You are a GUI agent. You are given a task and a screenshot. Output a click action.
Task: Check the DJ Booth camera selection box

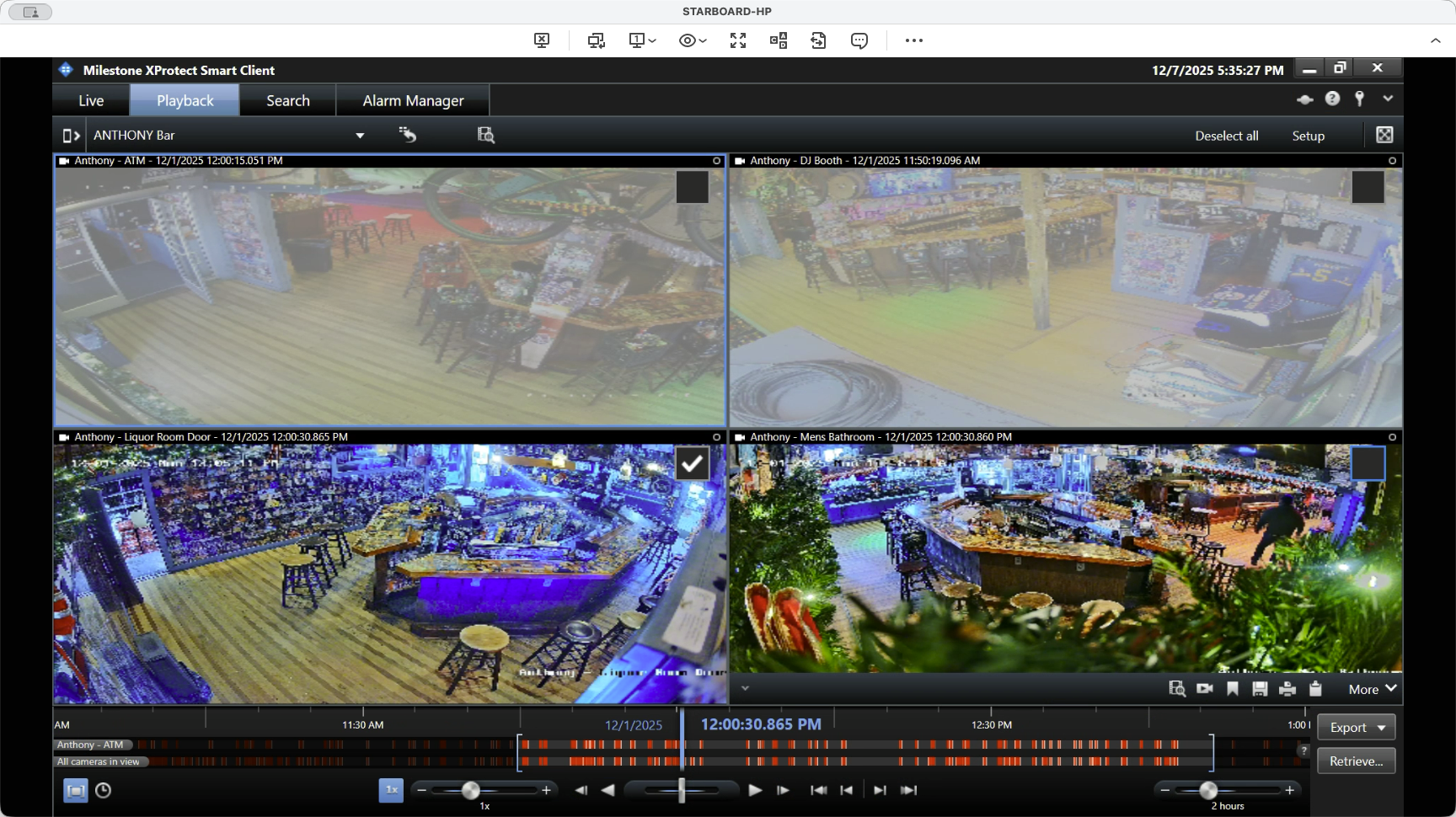pyautogui.click(x=1368, y=187)
